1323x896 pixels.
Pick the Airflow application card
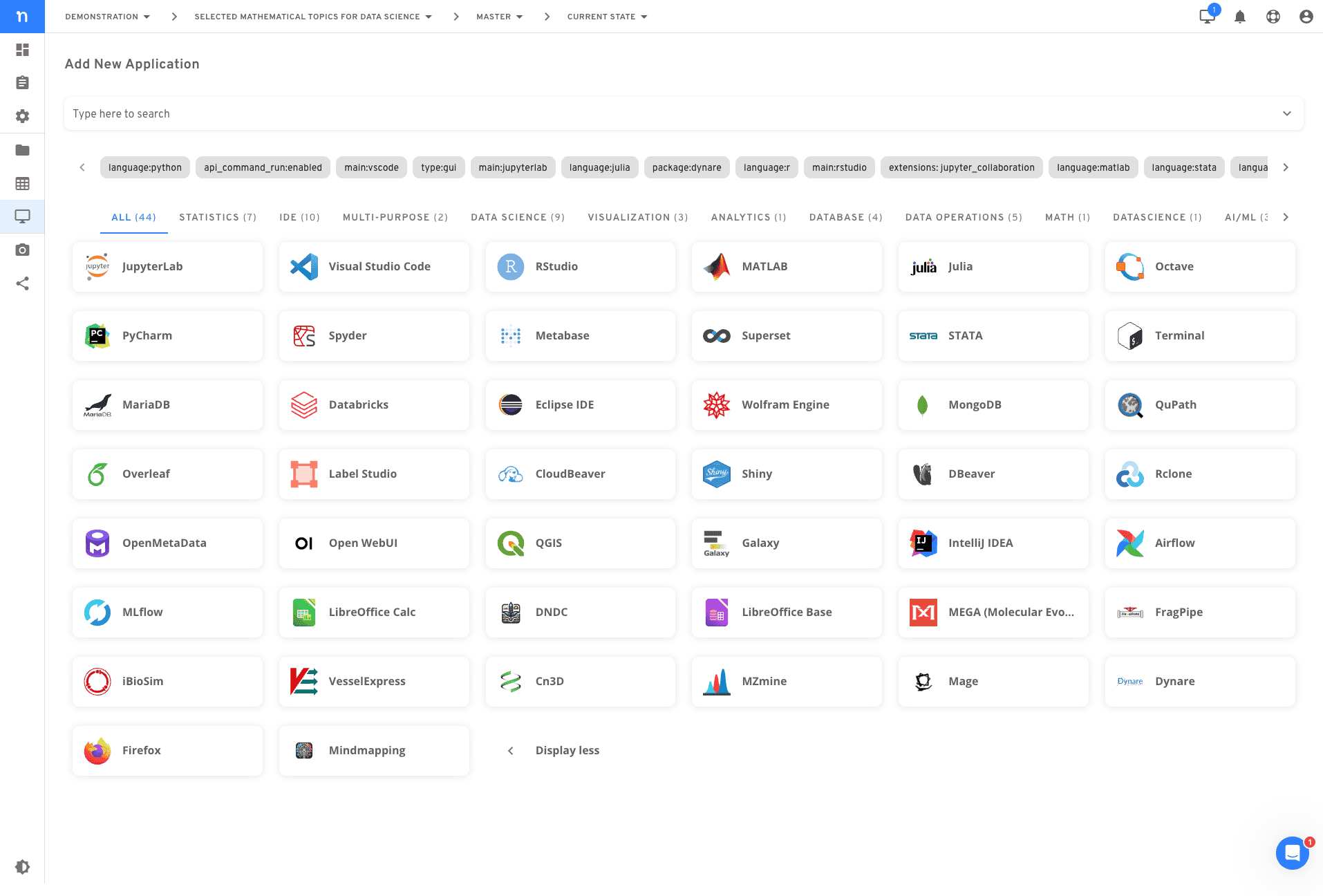click(x=1200, y=543)
